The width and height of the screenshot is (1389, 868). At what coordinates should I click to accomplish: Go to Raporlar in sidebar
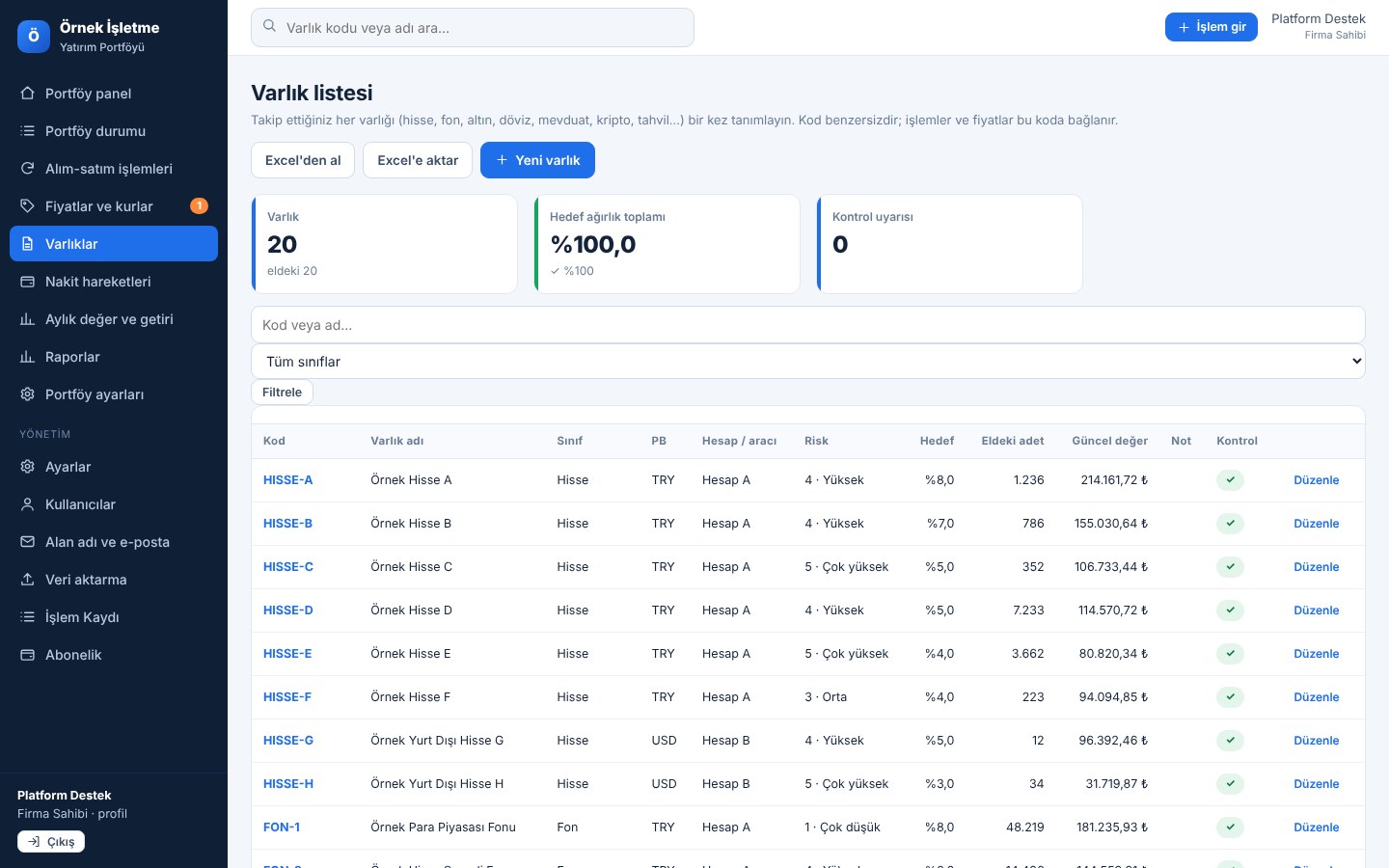pos(114,357)
